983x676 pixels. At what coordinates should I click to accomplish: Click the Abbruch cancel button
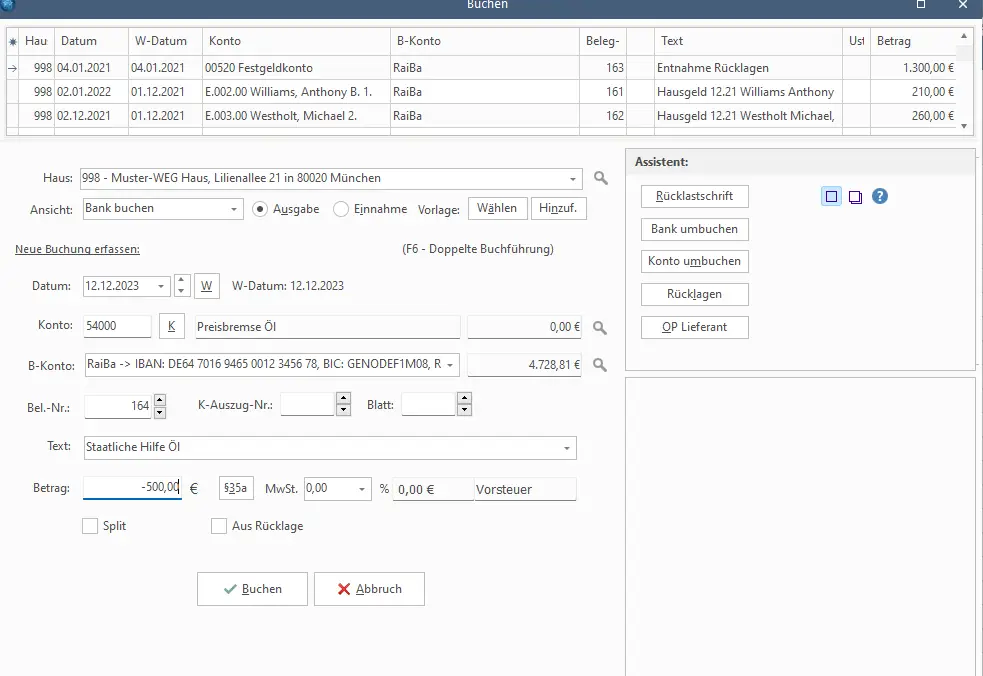369,589
